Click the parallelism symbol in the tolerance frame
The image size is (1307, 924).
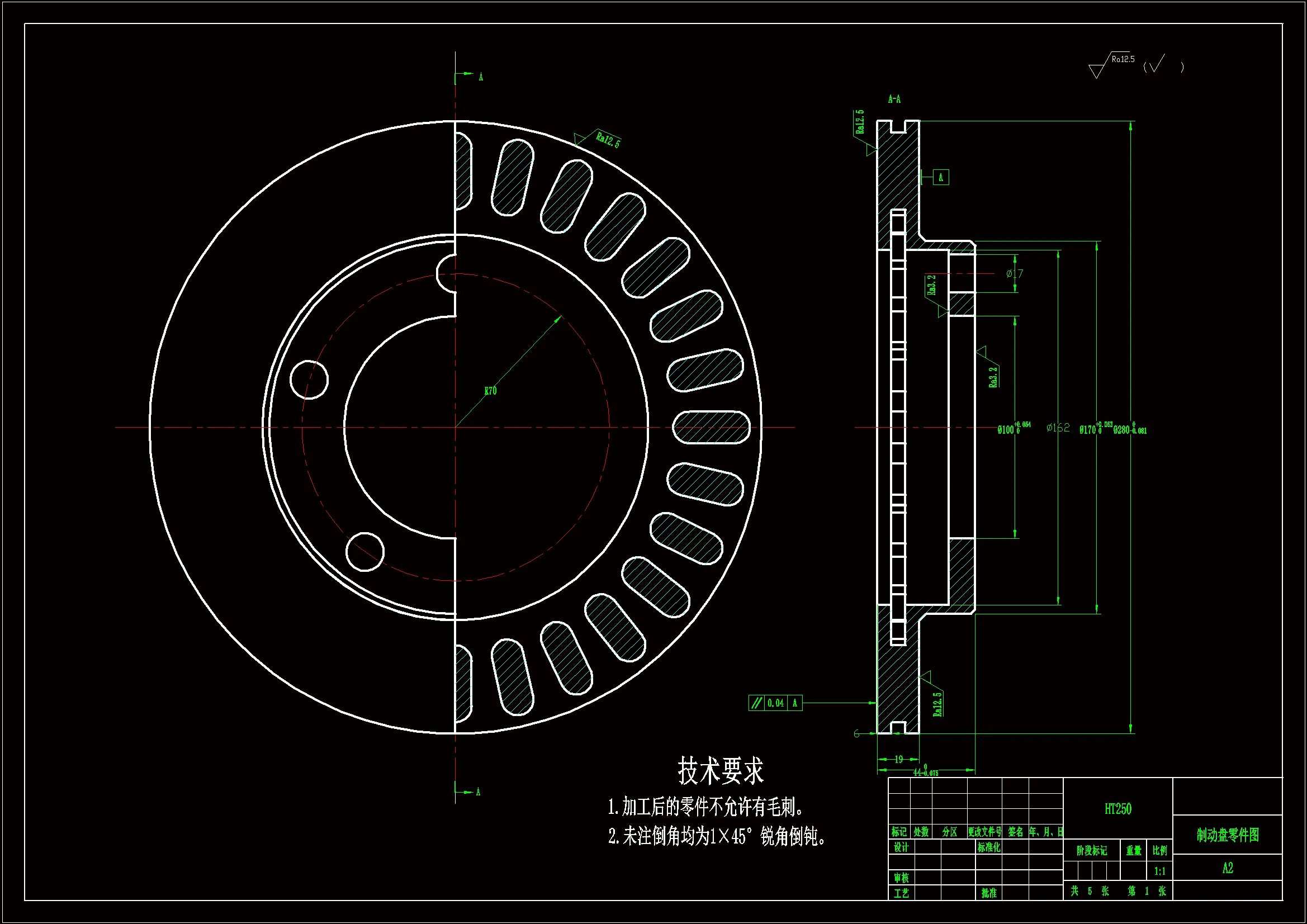coord(756,703)
